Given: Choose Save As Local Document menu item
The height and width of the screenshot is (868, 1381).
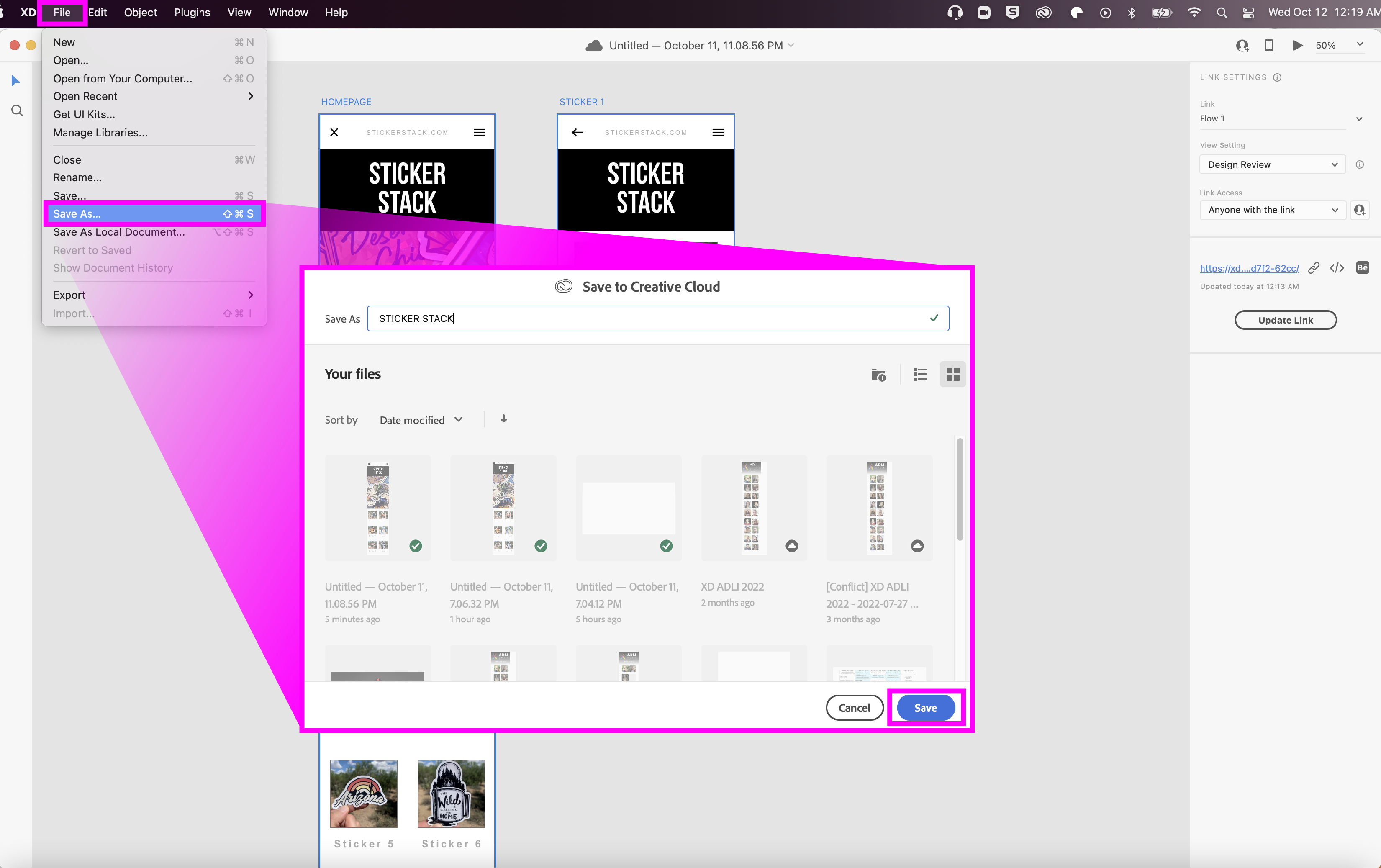Looking at the screenshot, I should coord(119,232).
